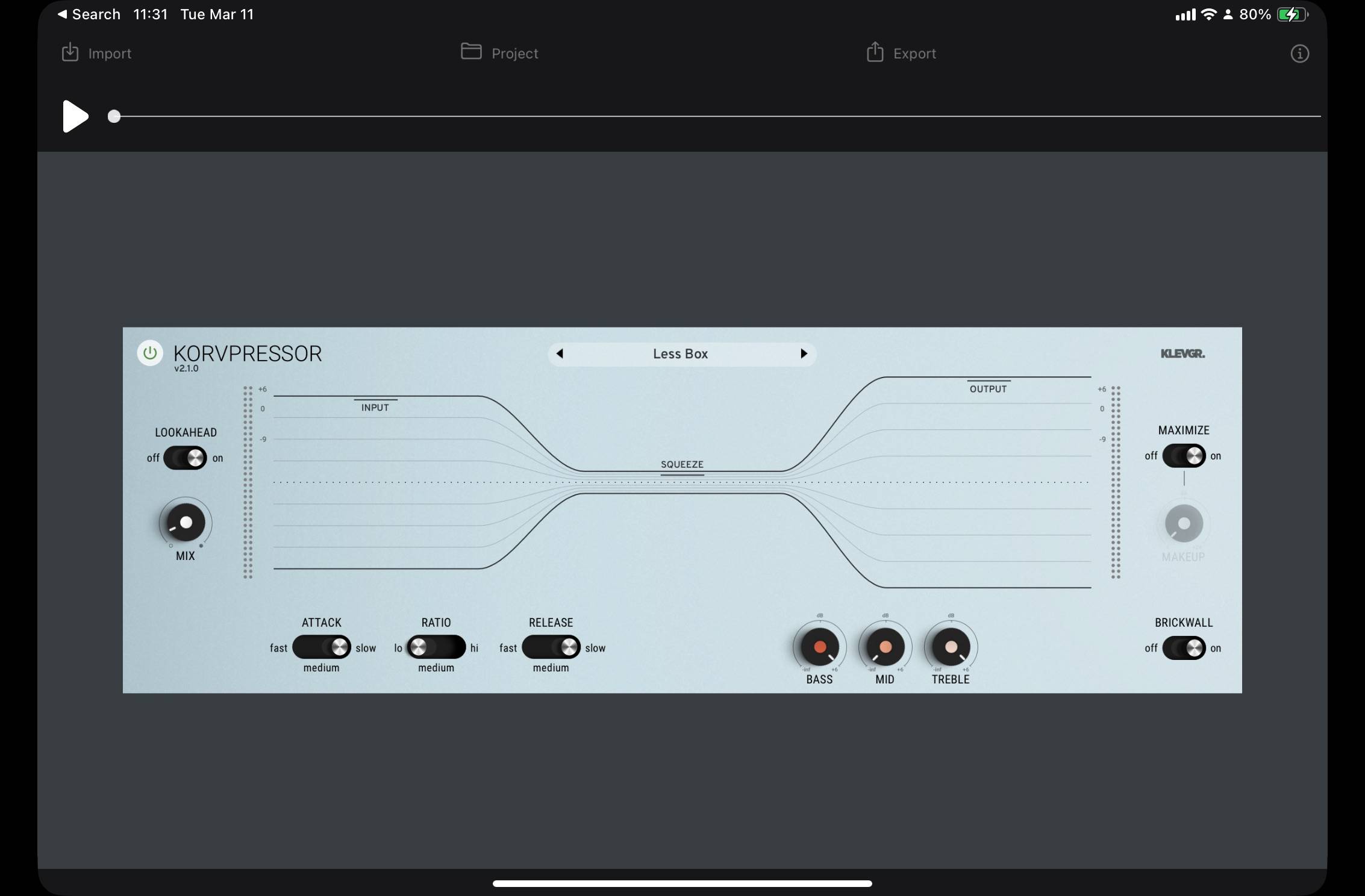Click the 'medium' label under Ratio

pos(436,668)
